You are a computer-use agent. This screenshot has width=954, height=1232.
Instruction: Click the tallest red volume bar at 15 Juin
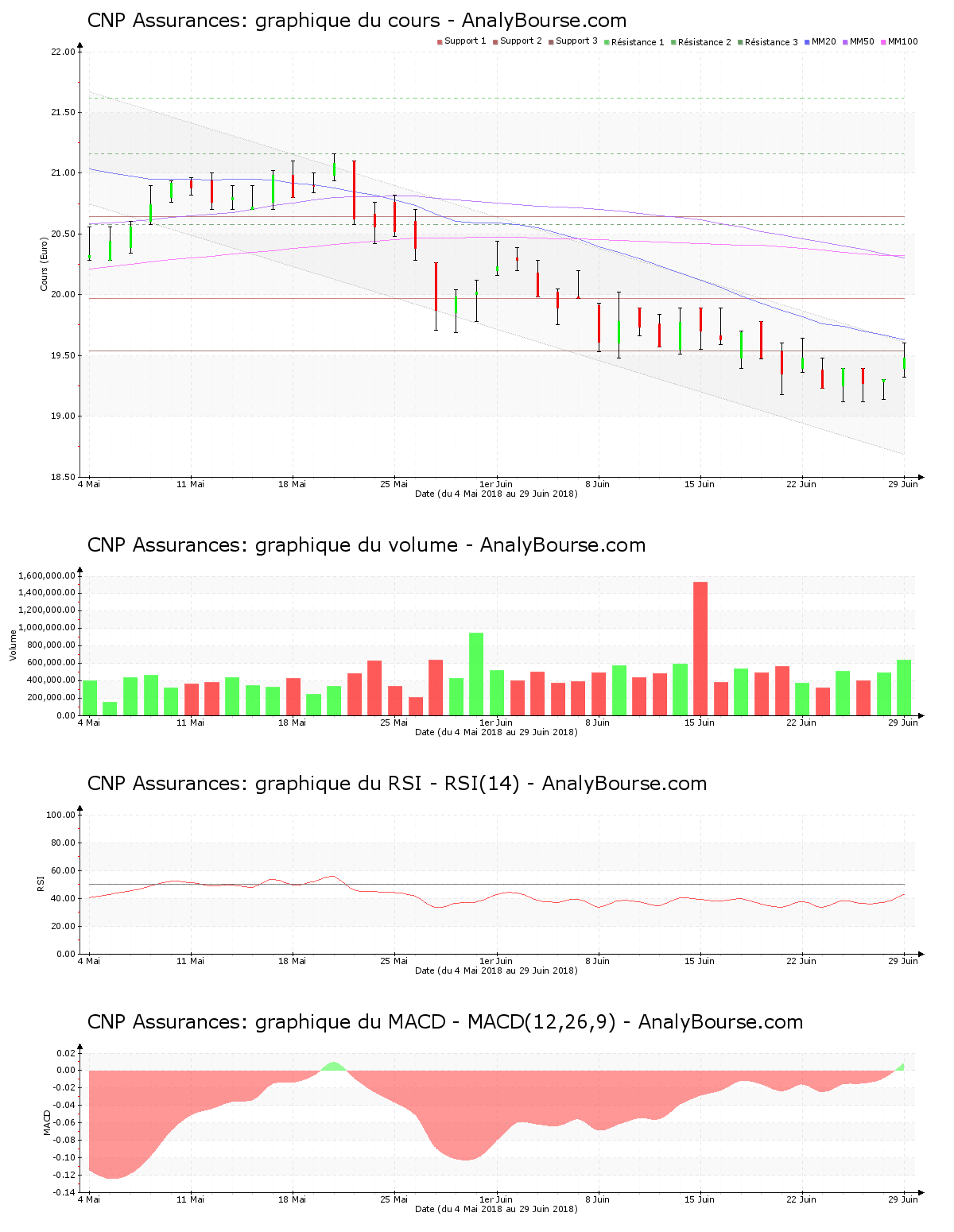700,649
